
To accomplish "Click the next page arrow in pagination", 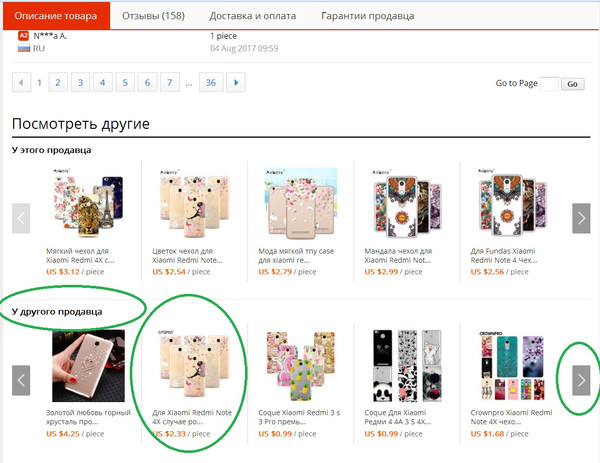I will pyautogui.click(x=236, y=82).
